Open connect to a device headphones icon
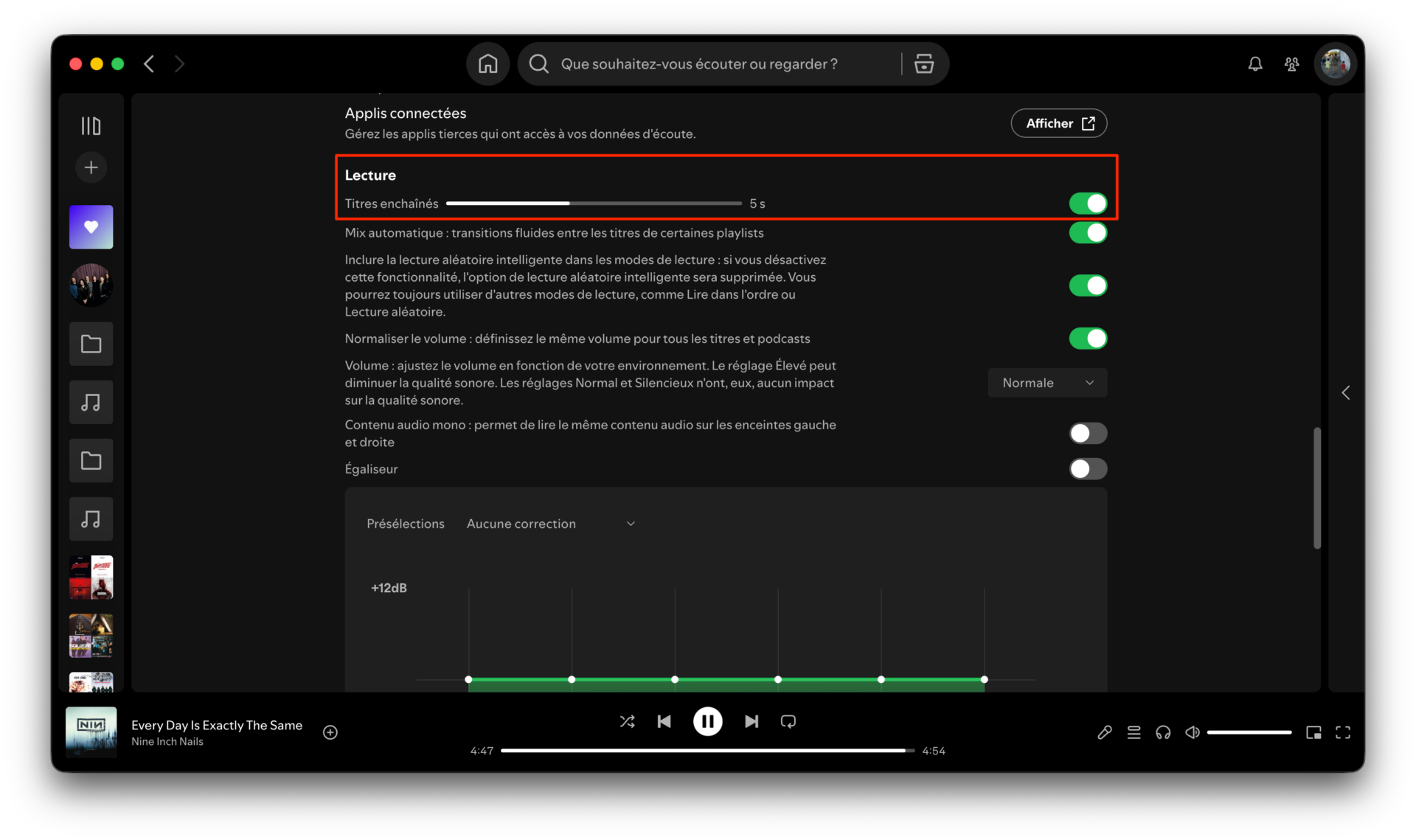 (1163, 732)
